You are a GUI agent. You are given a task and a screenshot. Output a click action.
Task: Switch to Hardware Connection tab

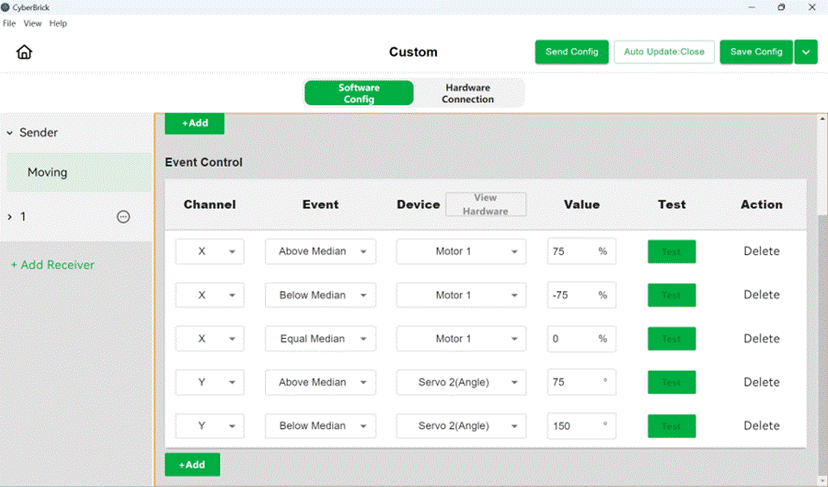click(x=468, y=93)
